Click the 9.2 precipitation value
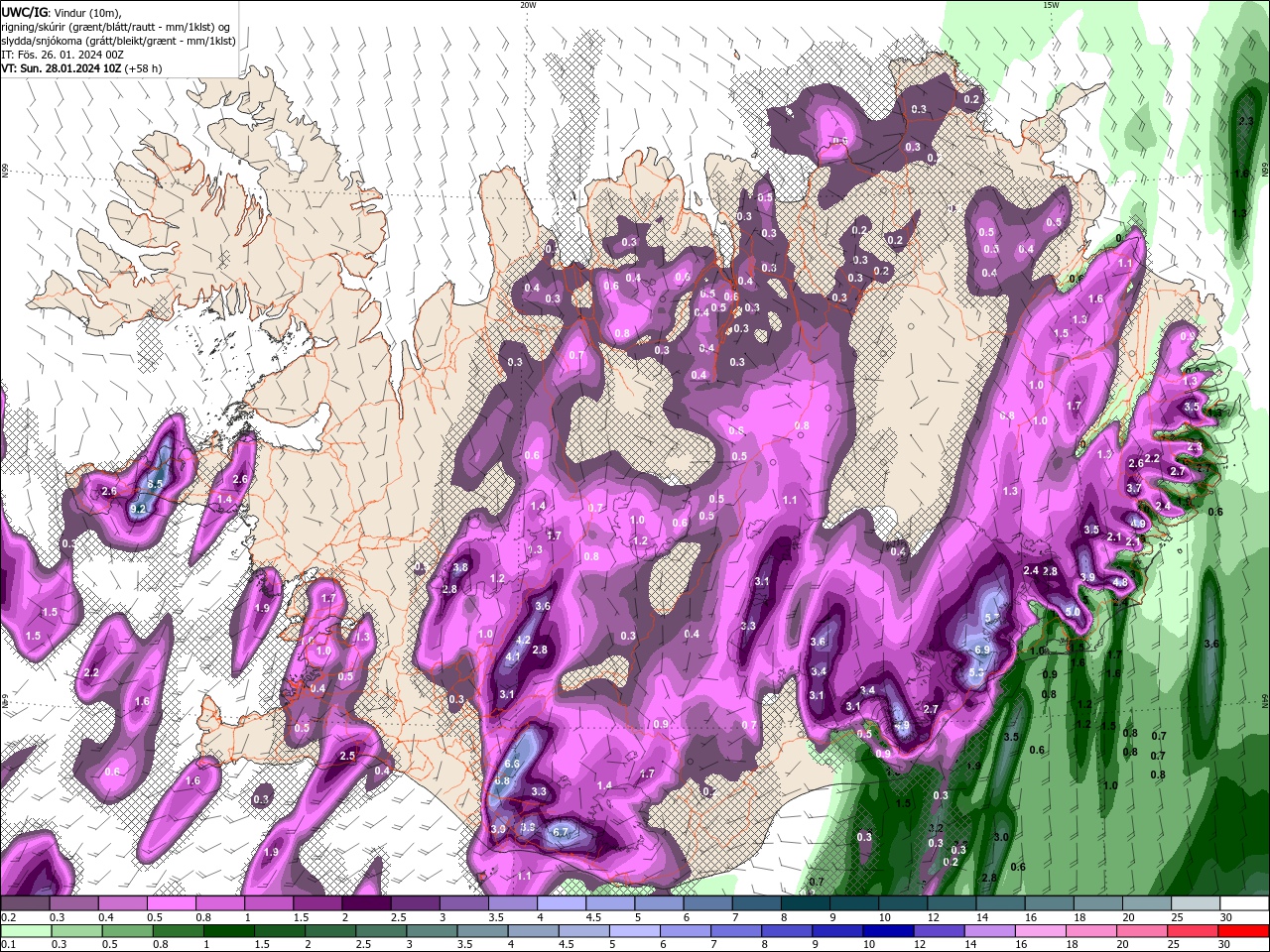This screenshot has width=1270, height=952. point(138,509)
